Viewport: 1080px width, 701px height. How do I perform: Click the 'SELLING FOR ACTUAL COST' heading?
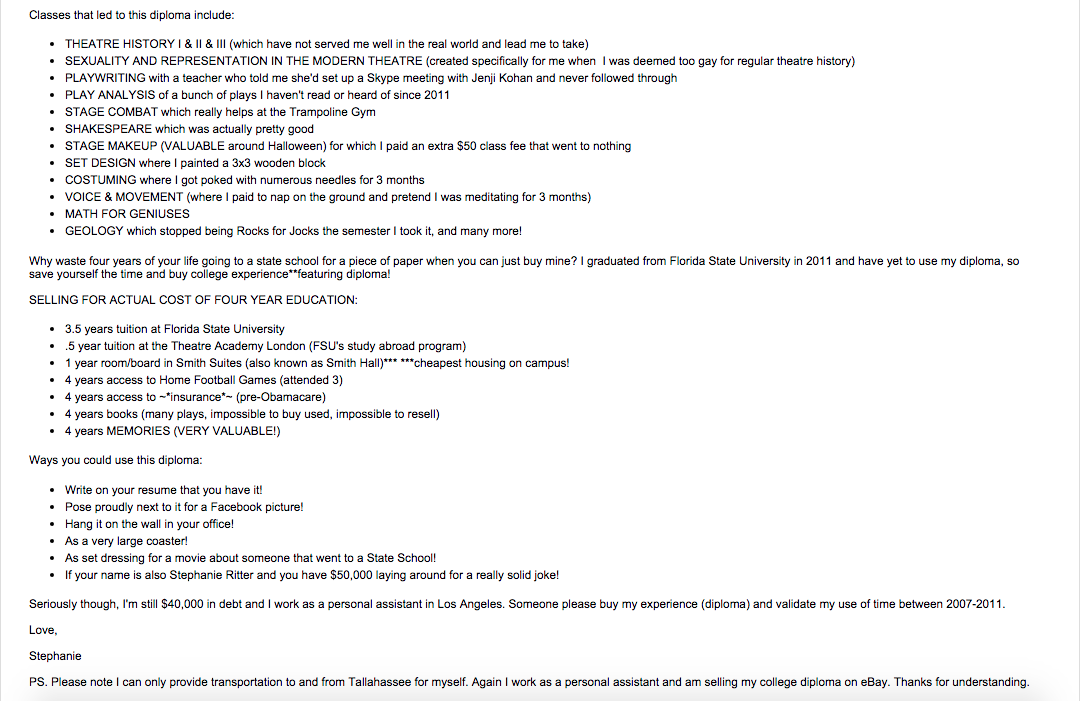(x=193, y=301)
